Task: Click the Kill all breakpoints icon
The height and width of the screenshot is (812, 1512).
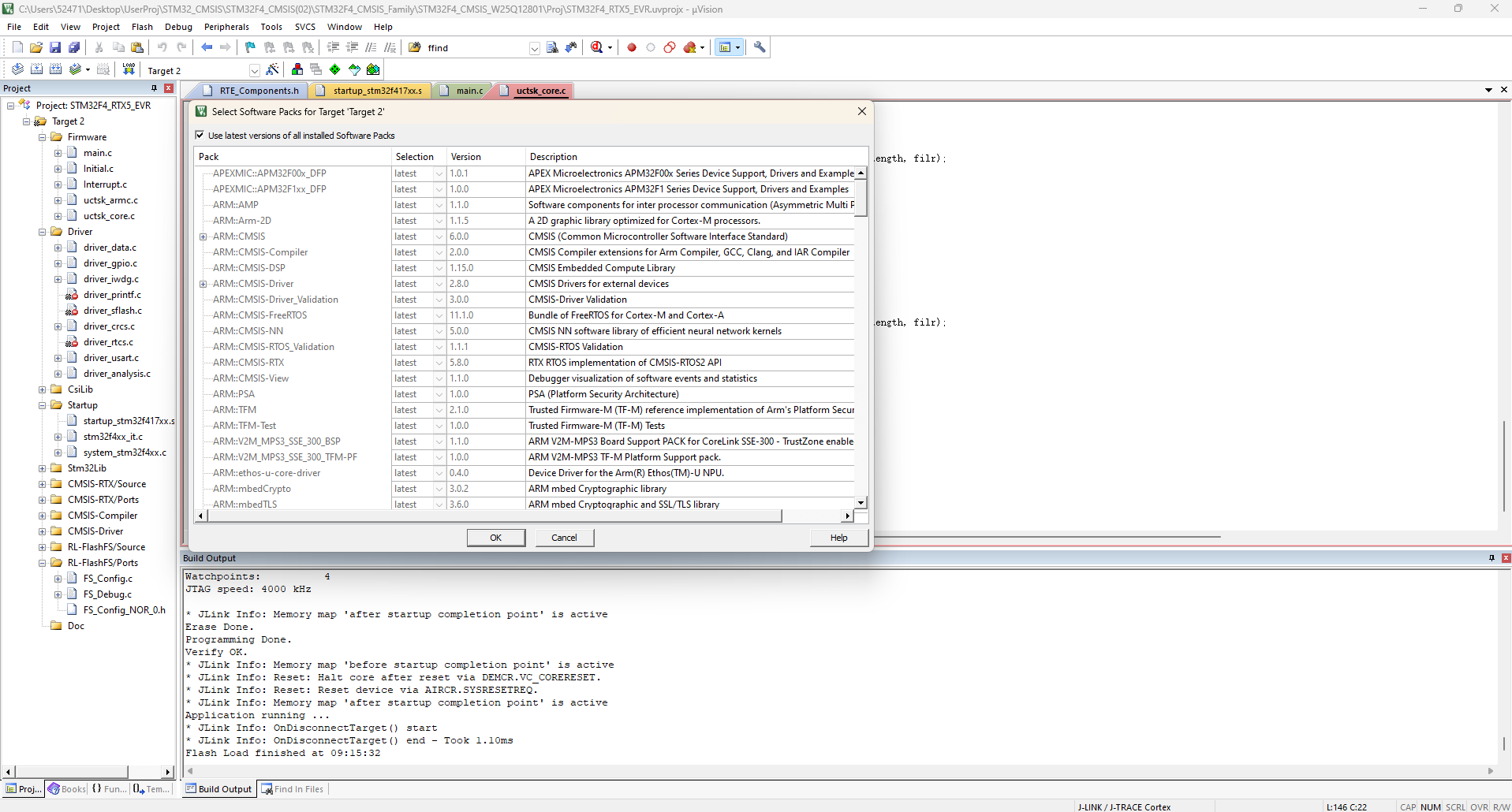Action: tap(690, 47)
